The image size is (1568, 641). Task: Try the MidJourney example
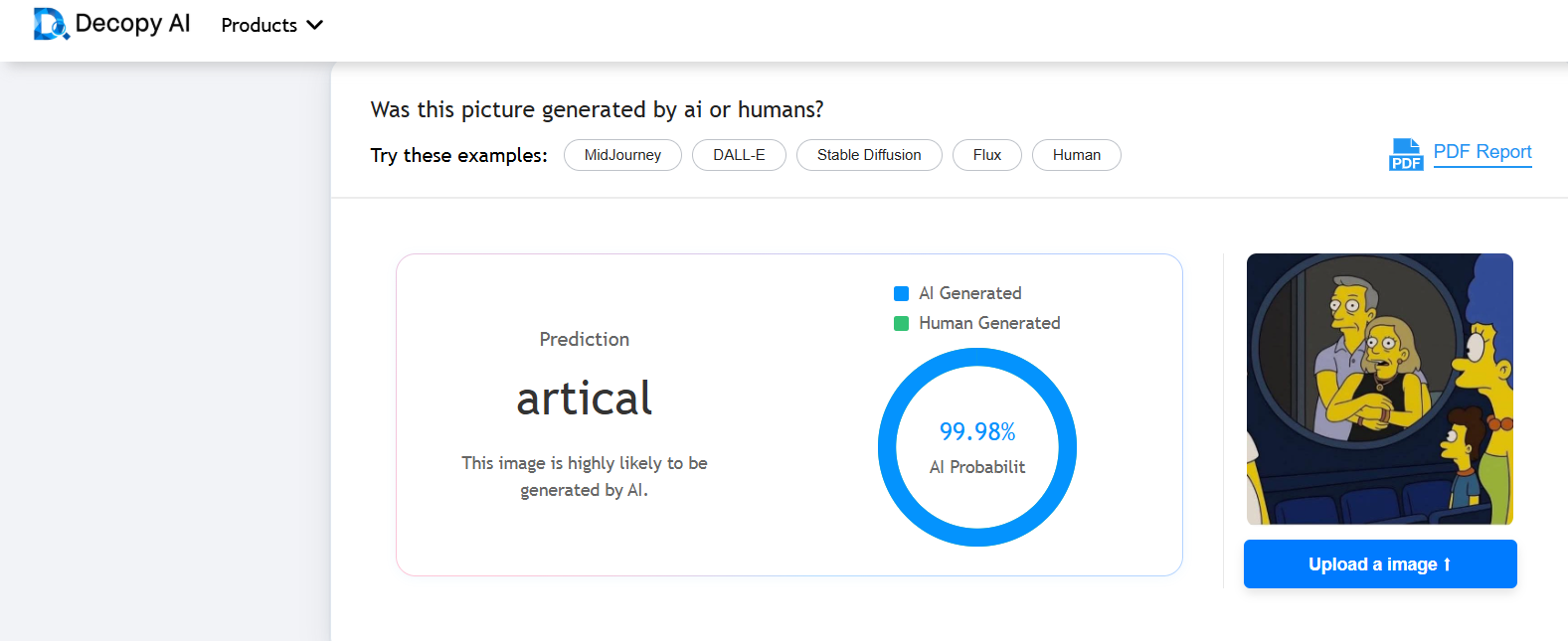click(622, 155)
